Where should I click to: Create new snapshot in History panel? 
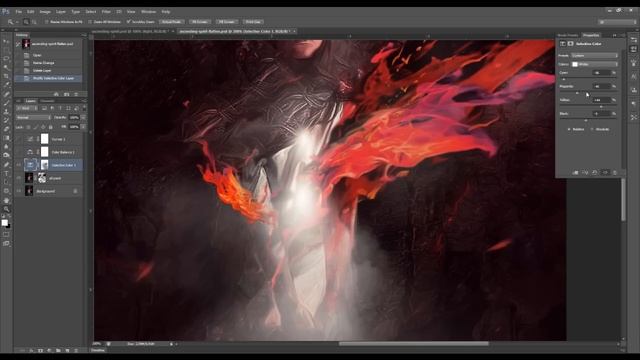tap(67, 94)
